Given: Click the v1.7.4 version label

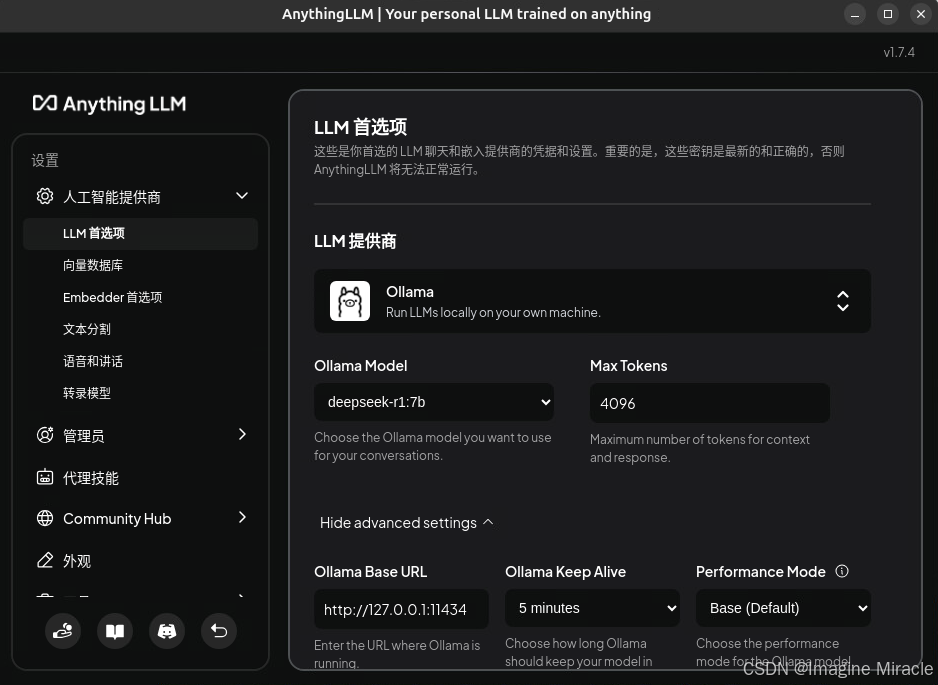Looking at the screenshot, I should point(899,53).
